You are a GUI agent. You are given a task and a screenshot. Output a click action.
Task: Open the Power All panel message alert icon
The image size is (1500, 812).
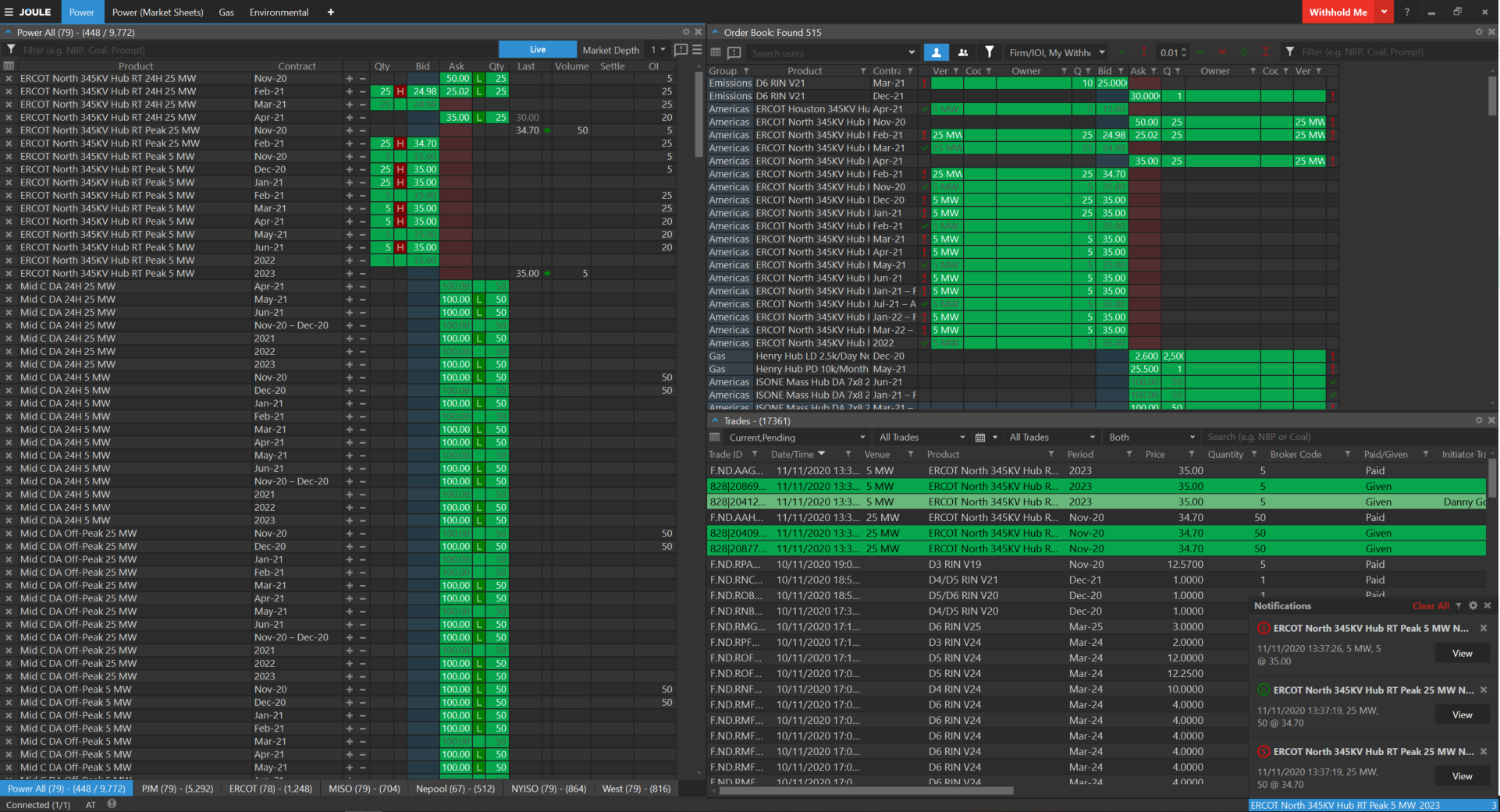pos(681,49)
